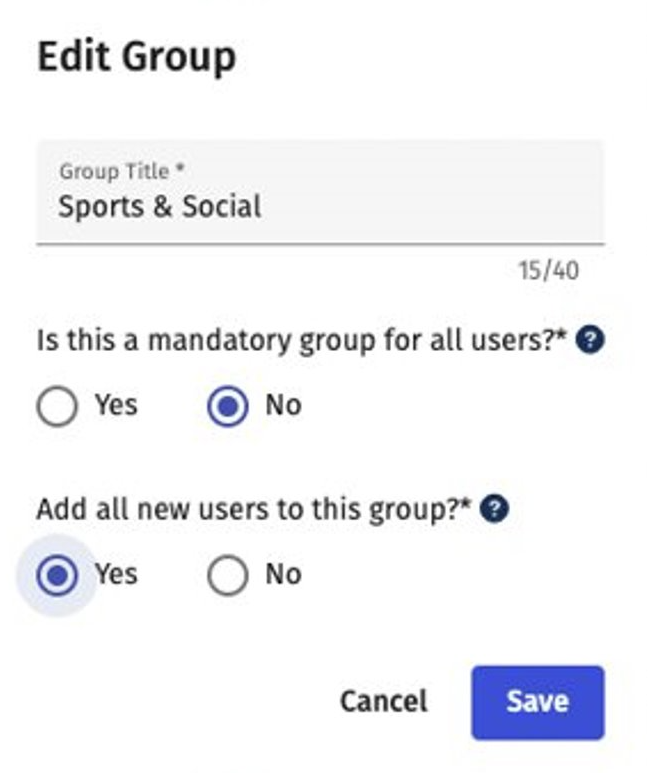648x773 pixels.
Task: Click the 'Edit Group' dialog heading
Action: [x=136, y=56]
